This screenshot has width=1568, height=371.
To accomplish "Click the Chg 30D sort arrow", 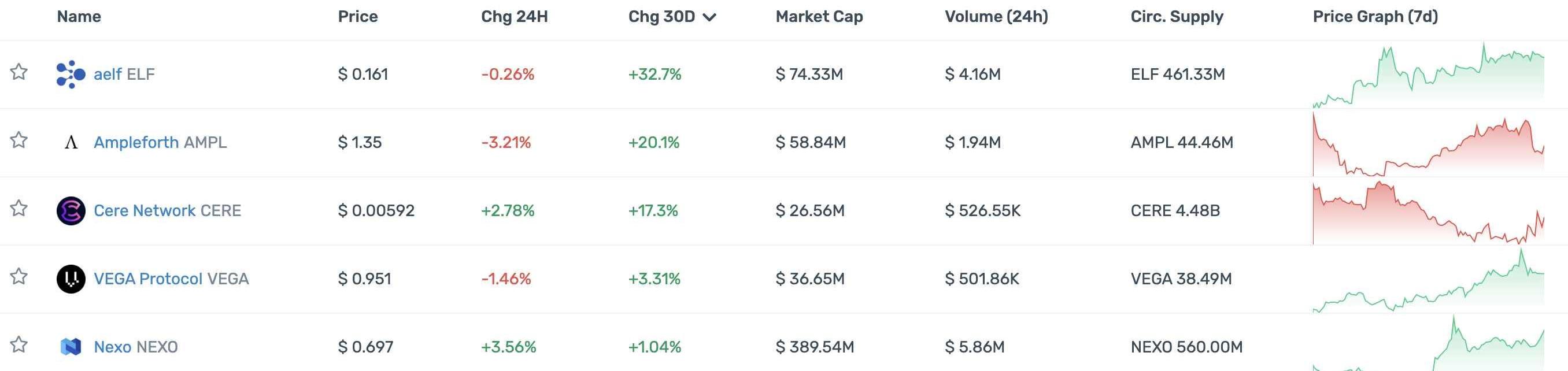I will 709,17.
